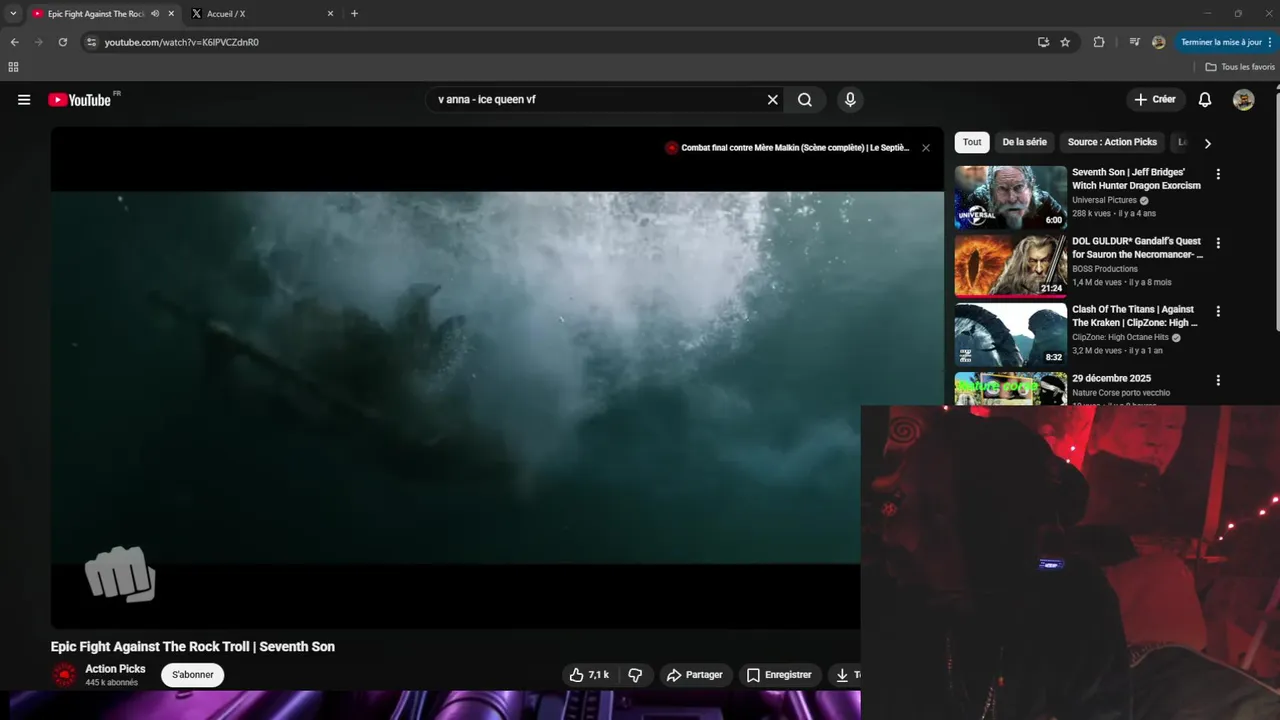Click the Partager button
Screen dimensions: 1280x720
tap(695, 675)
